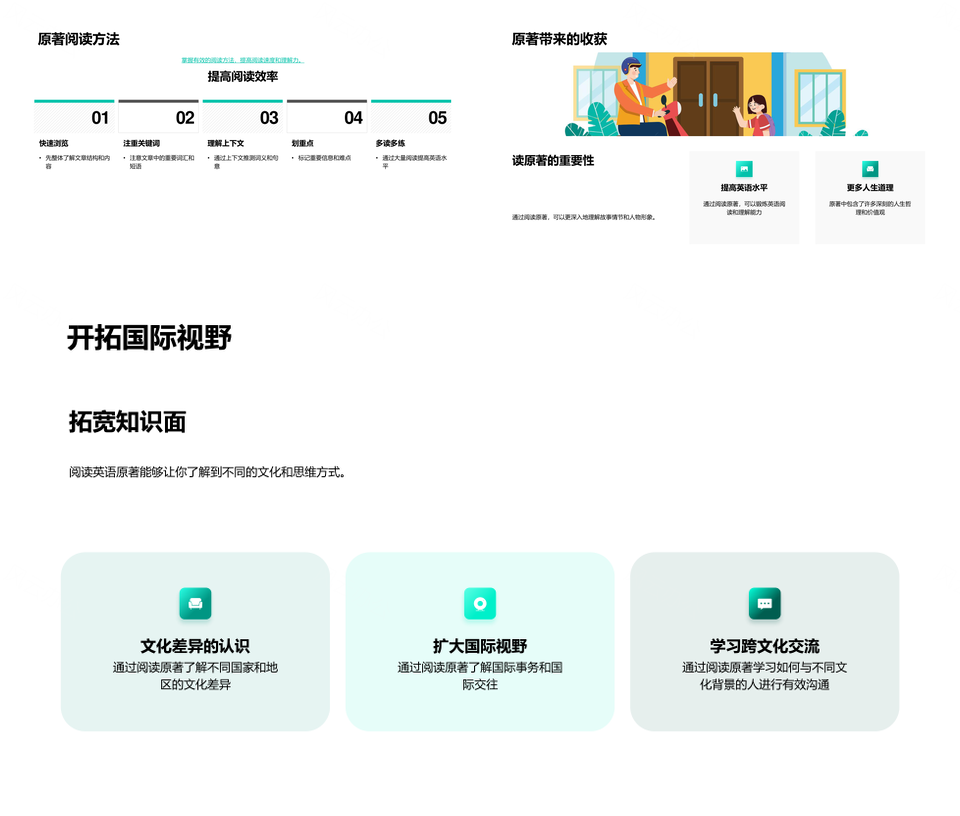
Task: Select step 01 number card
Action: 74,117
